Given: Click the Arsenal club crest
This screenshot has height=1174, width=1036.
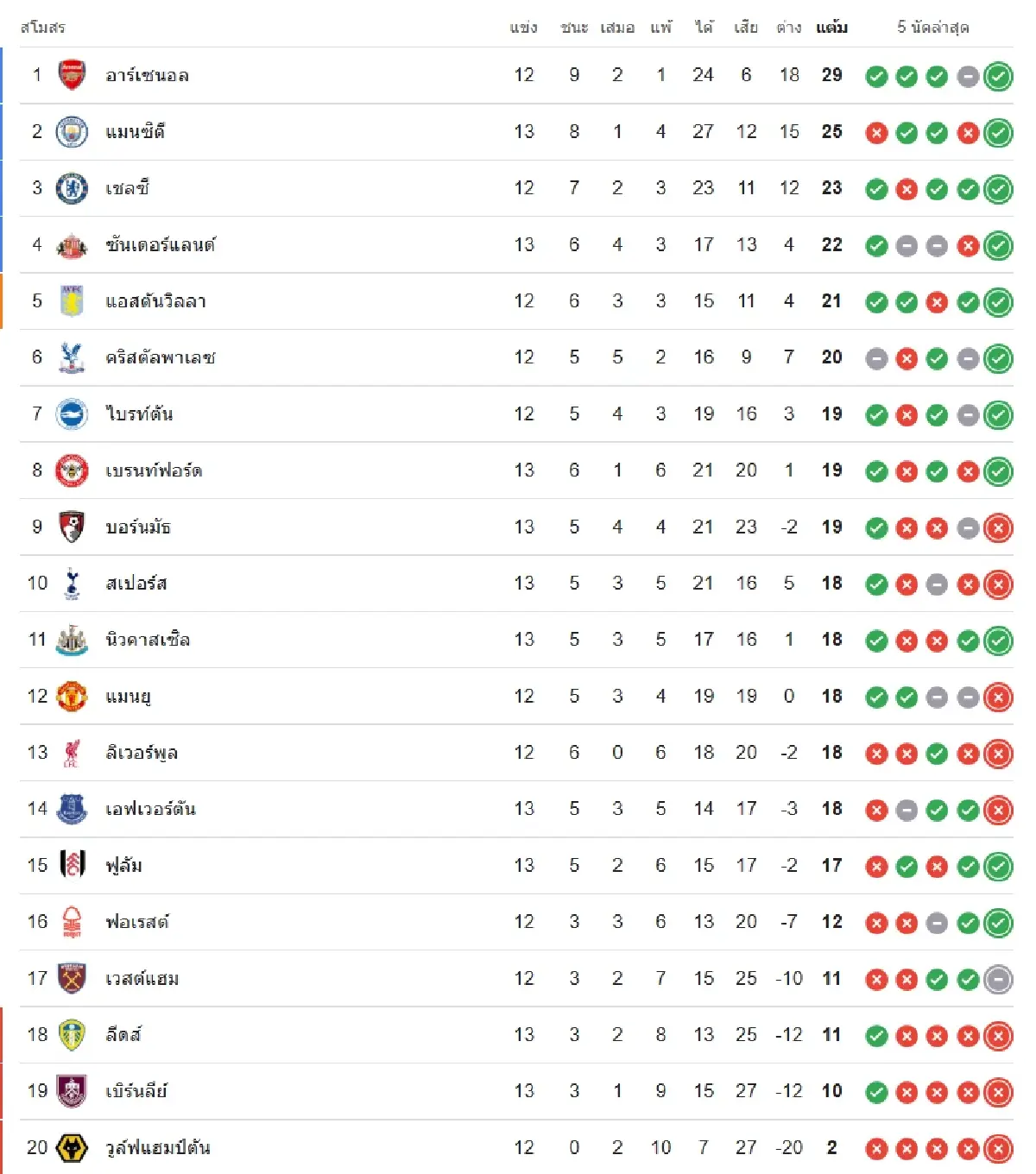Looking at the screenshot, I should (72, 75).
